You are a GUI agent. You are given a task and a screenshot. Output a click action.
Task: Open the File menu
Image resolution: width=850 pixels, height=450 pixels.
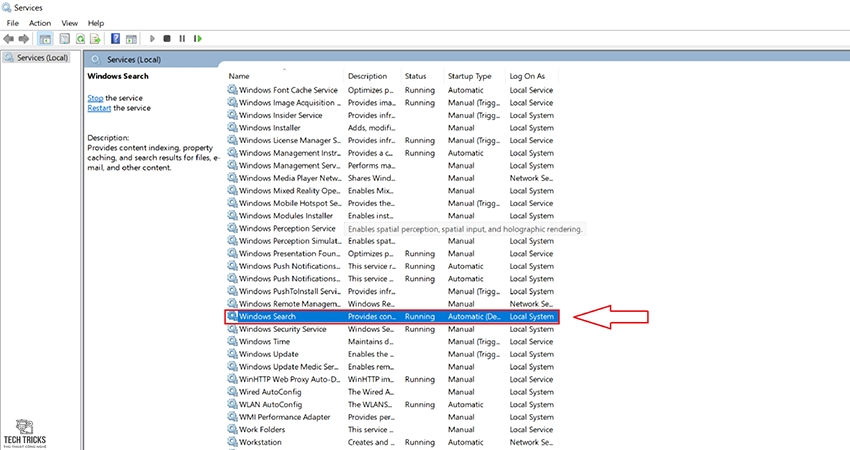point(12,23)
